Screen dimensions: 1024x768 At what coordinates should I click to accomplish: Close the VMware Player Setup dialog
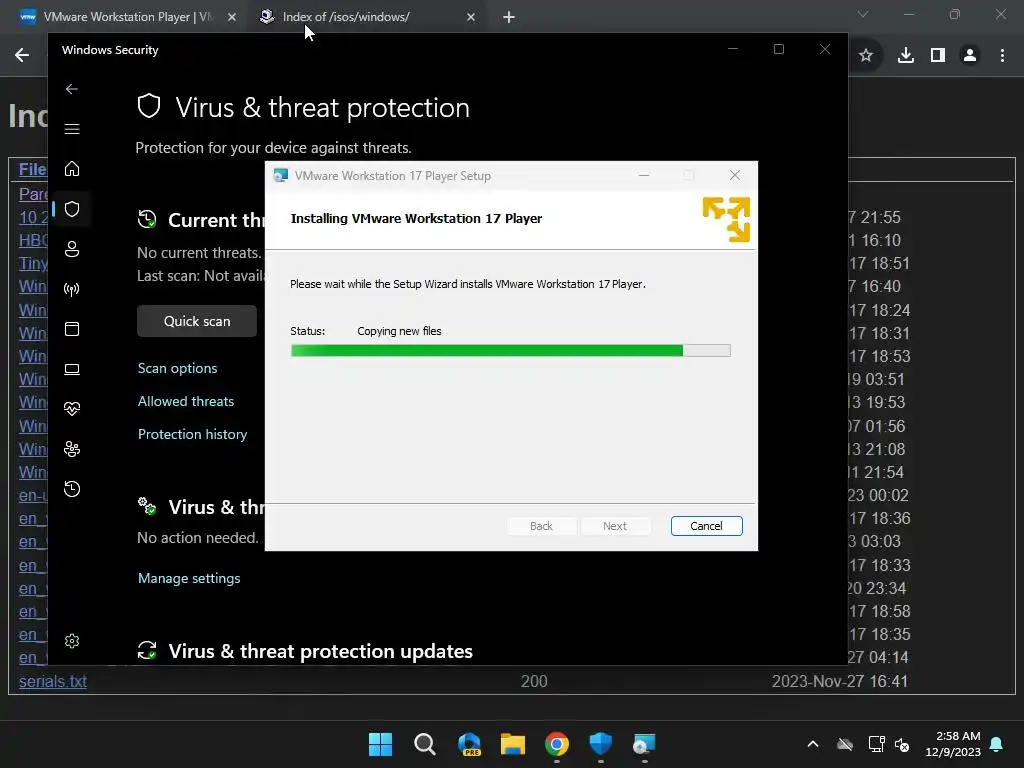(x=735, y=175)
